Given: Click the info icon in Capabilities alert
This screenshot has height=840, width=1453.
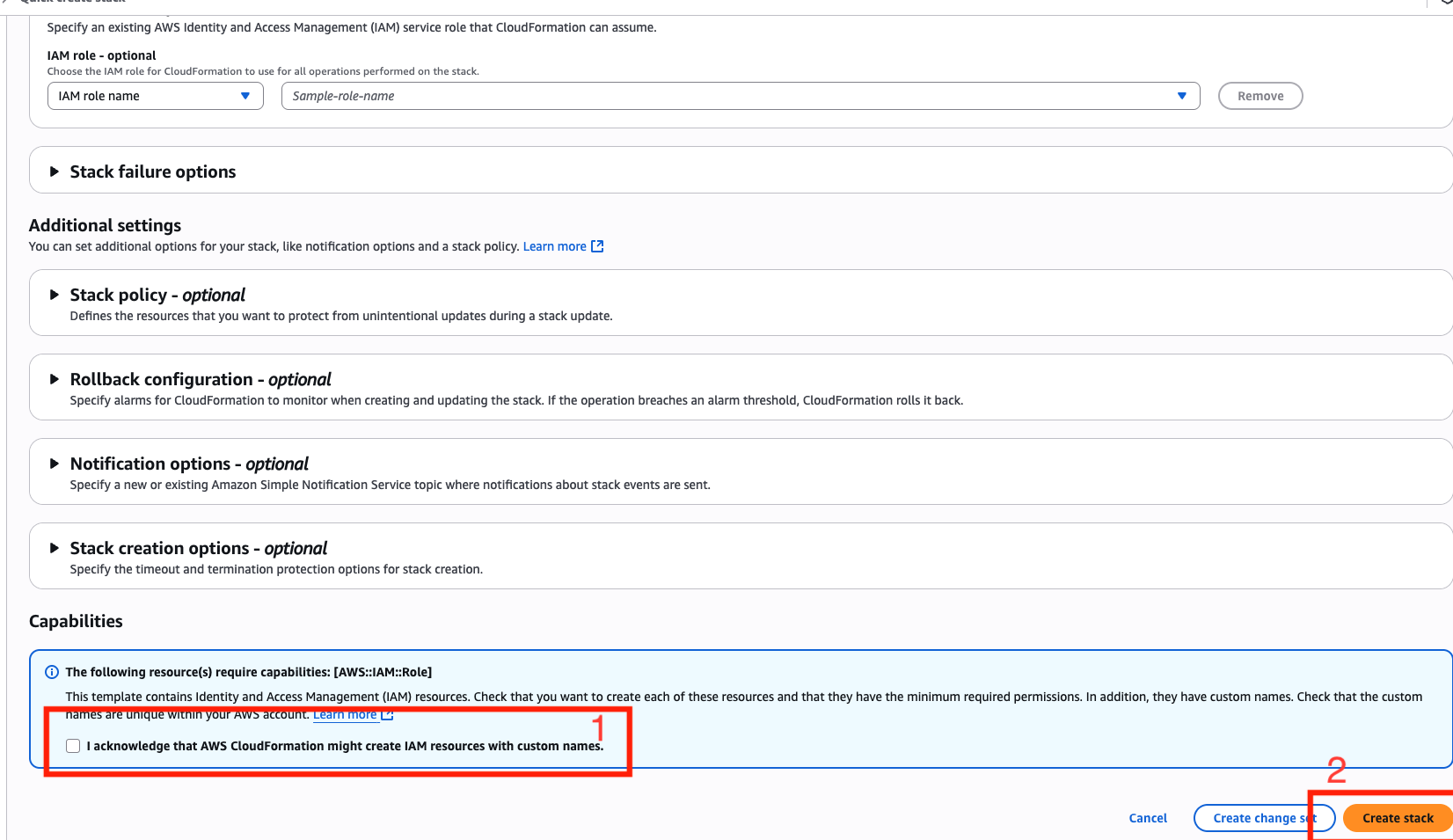Looking at the screenshot, I should (52, 672).
